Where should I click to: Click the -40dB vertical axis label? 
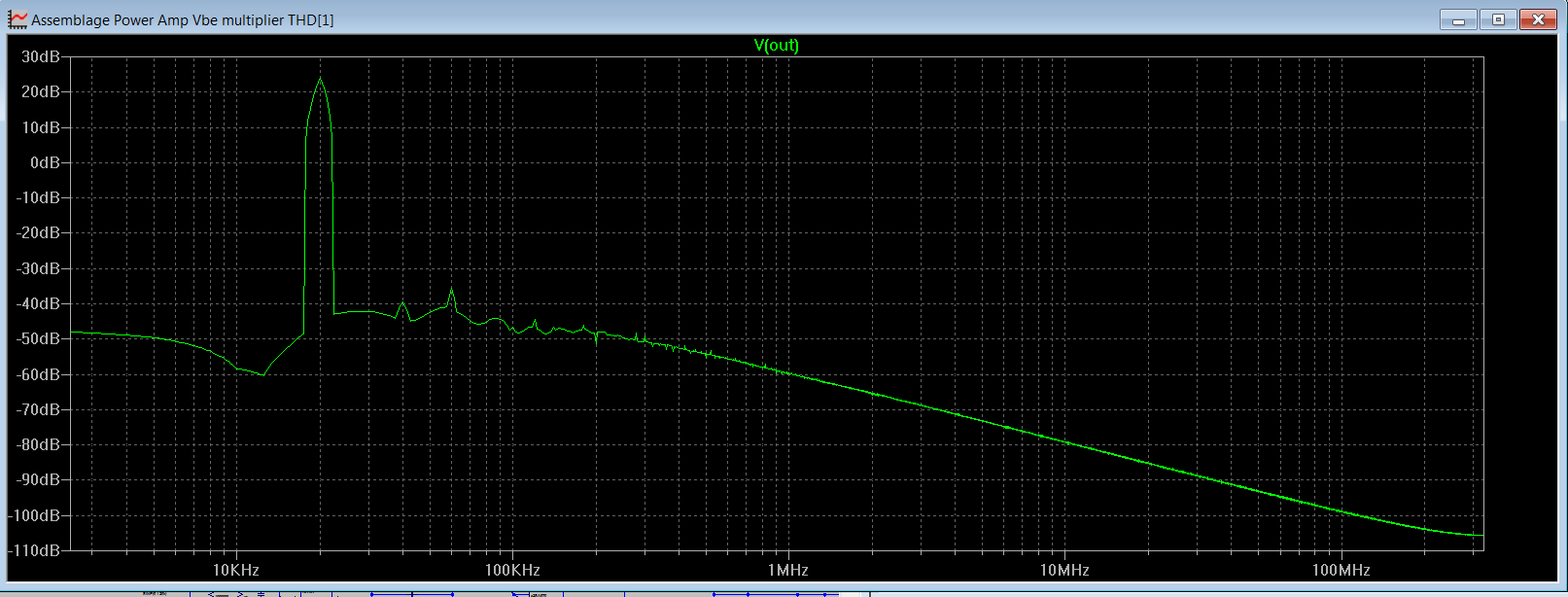click(x=38, y=303)
